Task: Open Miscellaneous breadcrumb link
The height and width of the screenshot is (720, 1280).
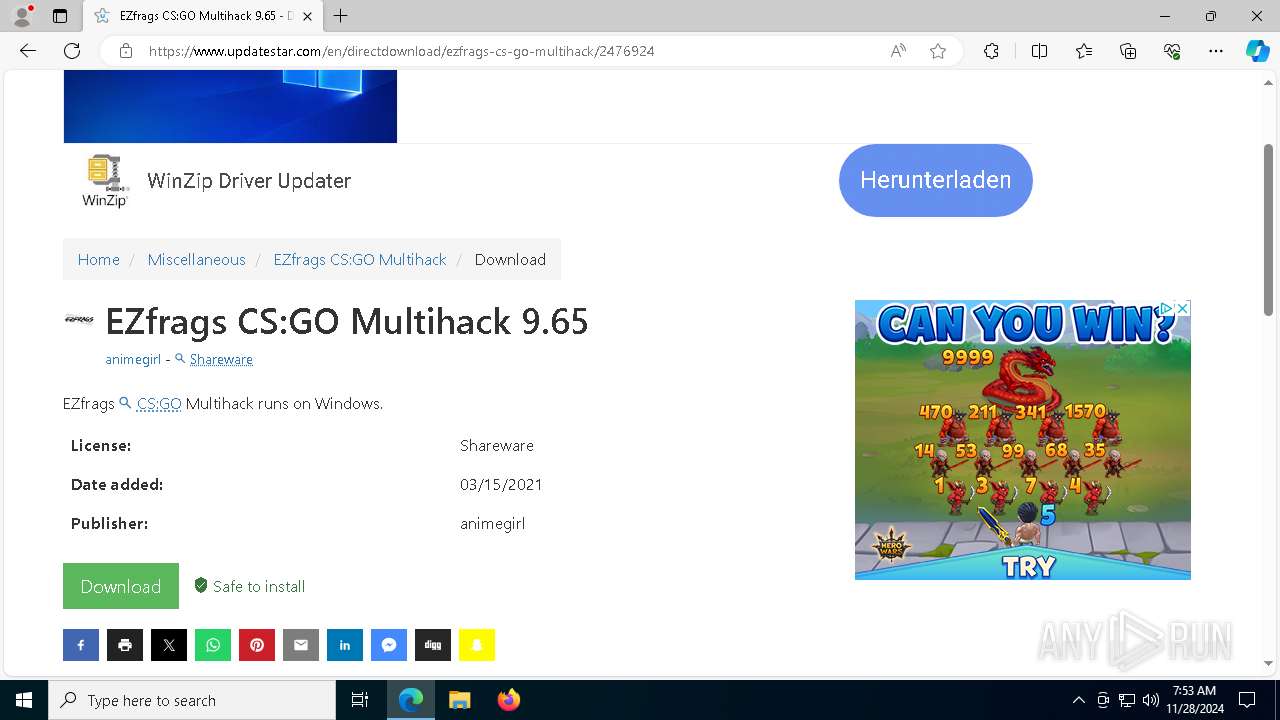Action: click(x=196, y=259)
